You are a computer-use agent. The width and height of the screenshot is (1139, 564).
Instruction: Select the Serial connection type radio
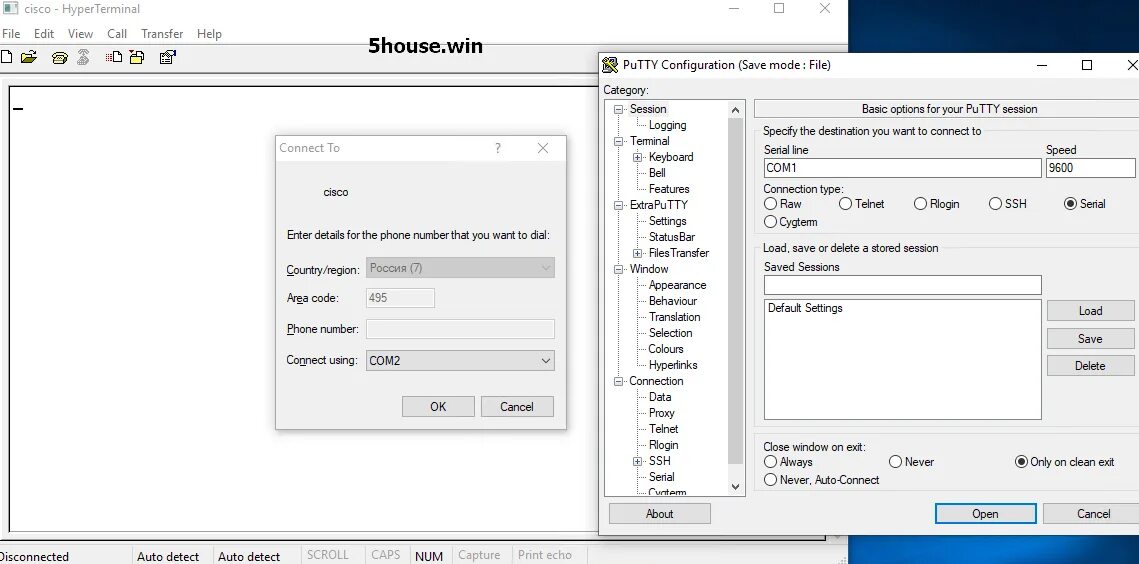(x=1070, y=204)
